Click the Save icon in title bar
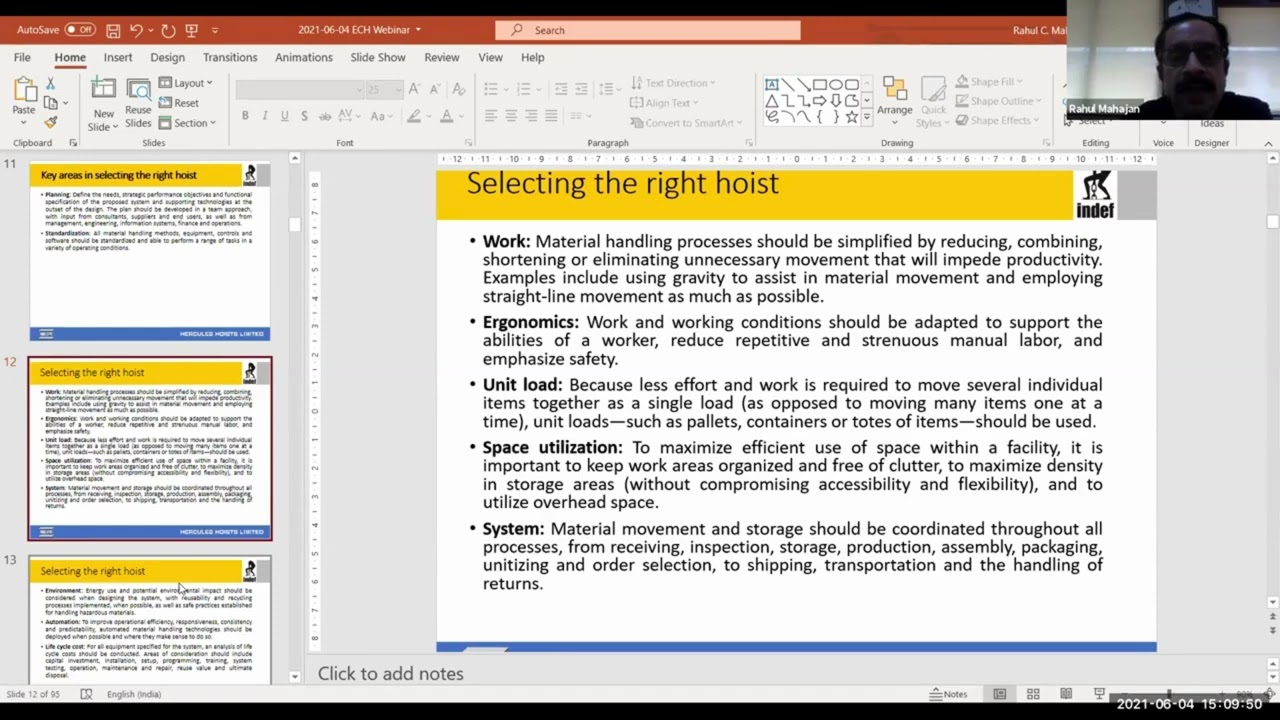This screenshot has height=720, width=1280. pos(113,30)
